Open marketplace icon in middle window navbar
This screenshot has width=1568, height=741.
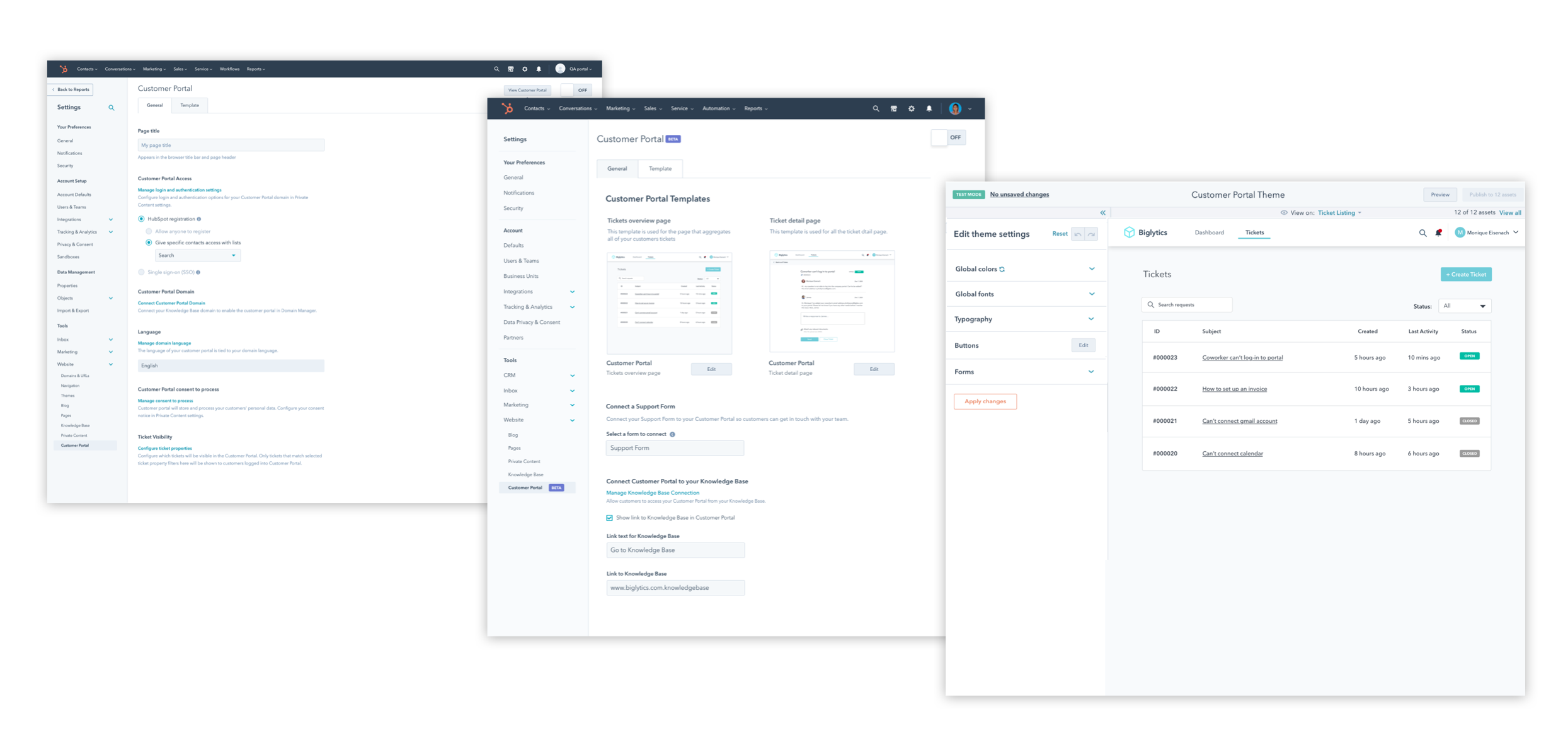[x=893, y=108]
